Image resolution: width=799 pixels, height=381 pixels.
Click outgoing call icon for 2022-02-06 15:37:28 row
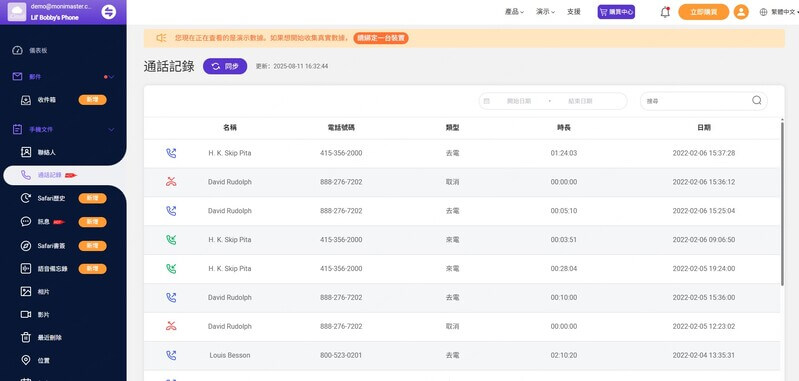coord(171,153)
